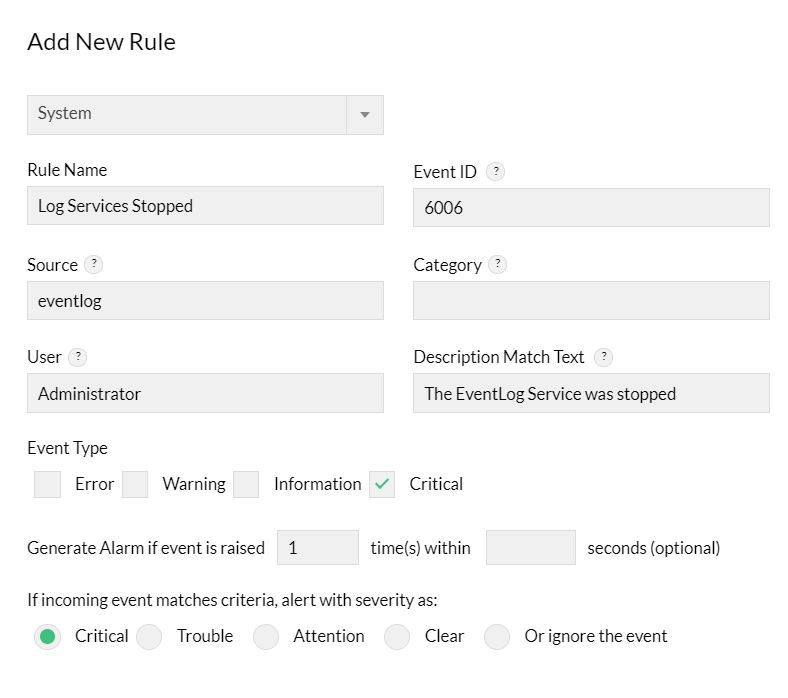Click the help icon next to User
This screenshot has width=788, height=698.
click(77, 357)
